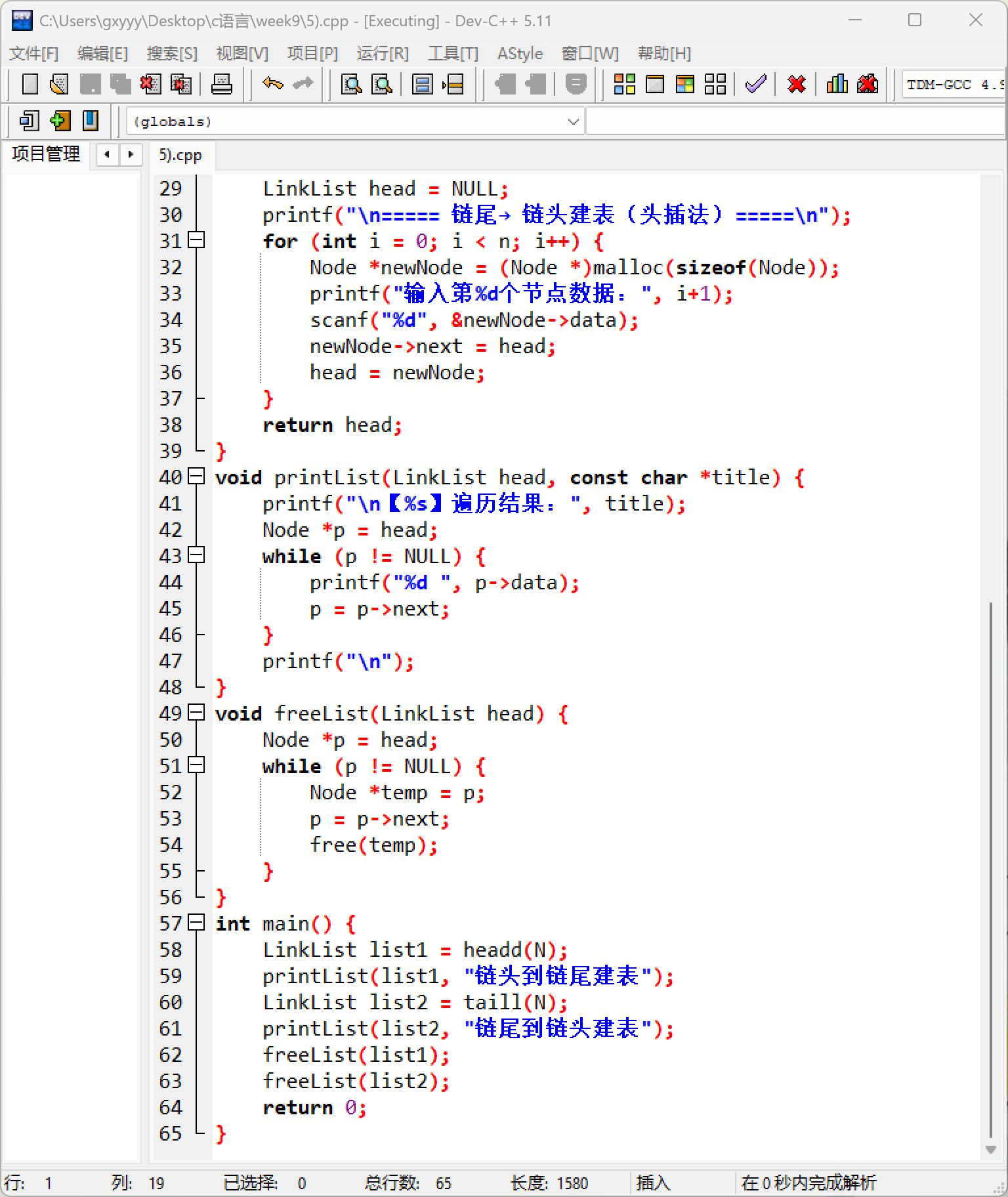Click the empty function combo box beside (globals)

point(796,121)
